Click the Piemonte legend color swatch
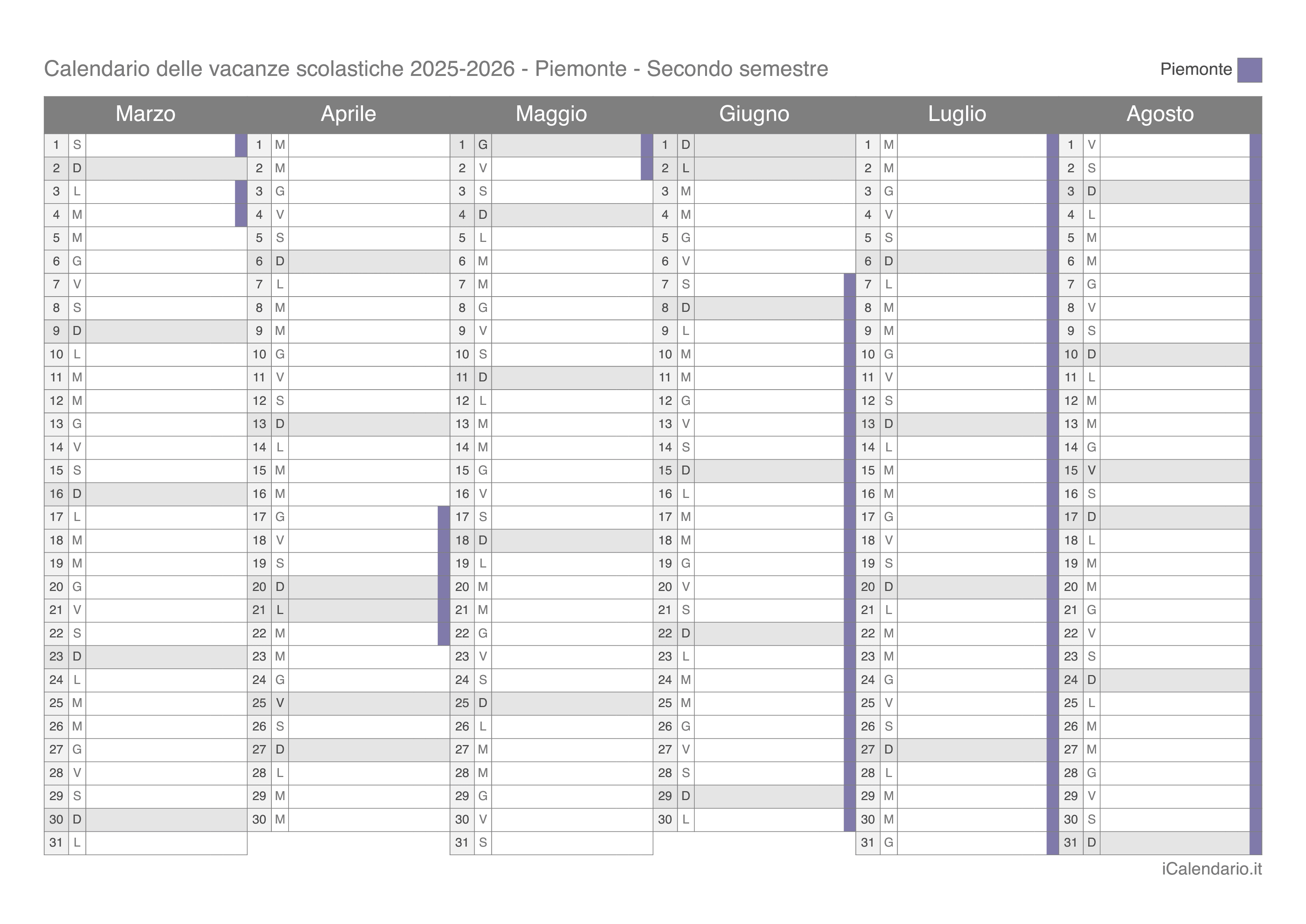Viewport: 1306px width, 924px height. pyautogui.click(x=1249, y=70)
